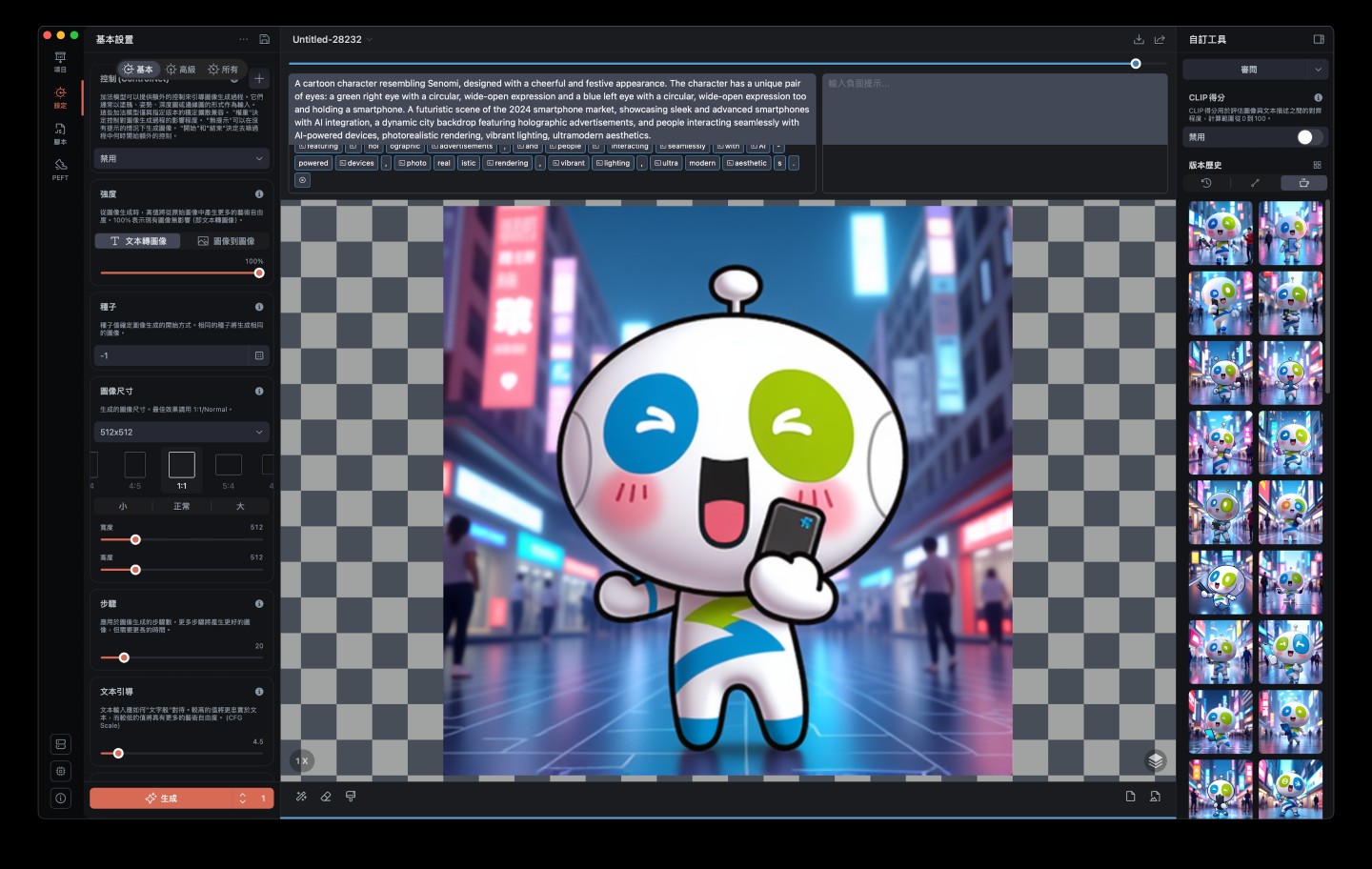The width and height of the screenshot is (1372, 869).
Task: Open the PEFT section in sidebar
Action: 60,169
